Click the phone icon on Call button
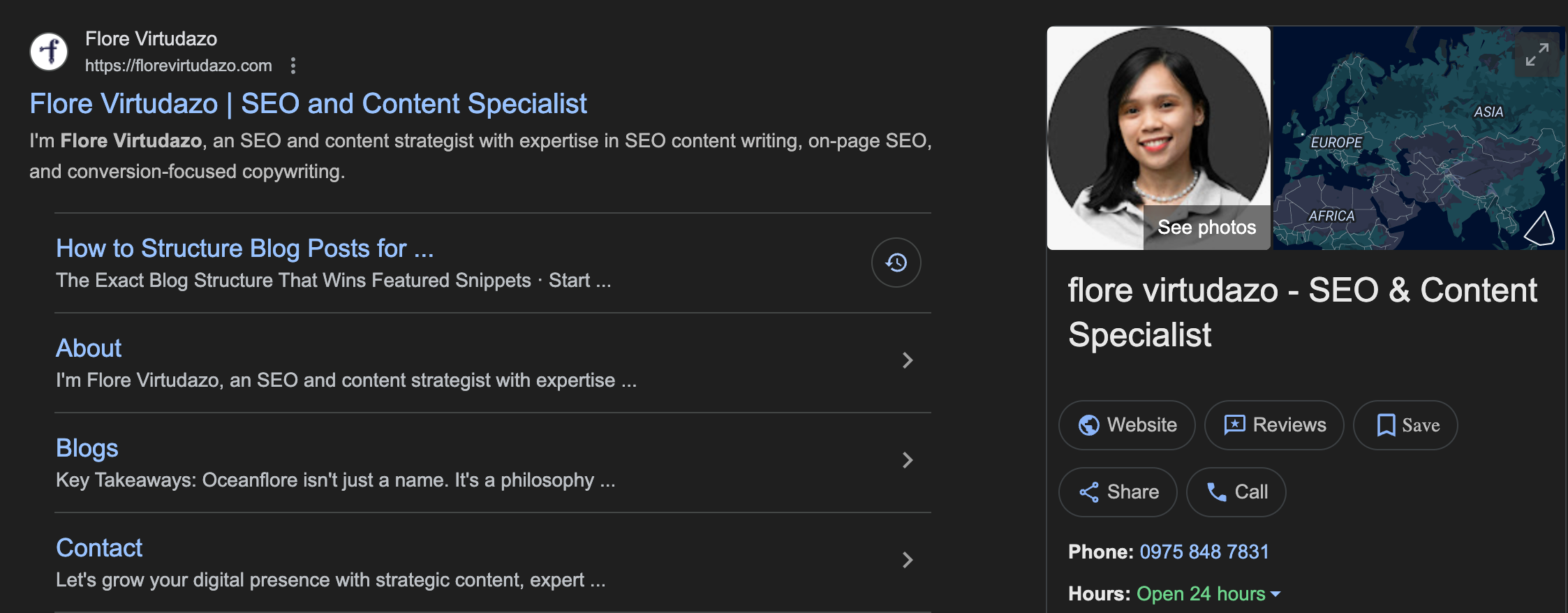 [x=1217, y=492]
